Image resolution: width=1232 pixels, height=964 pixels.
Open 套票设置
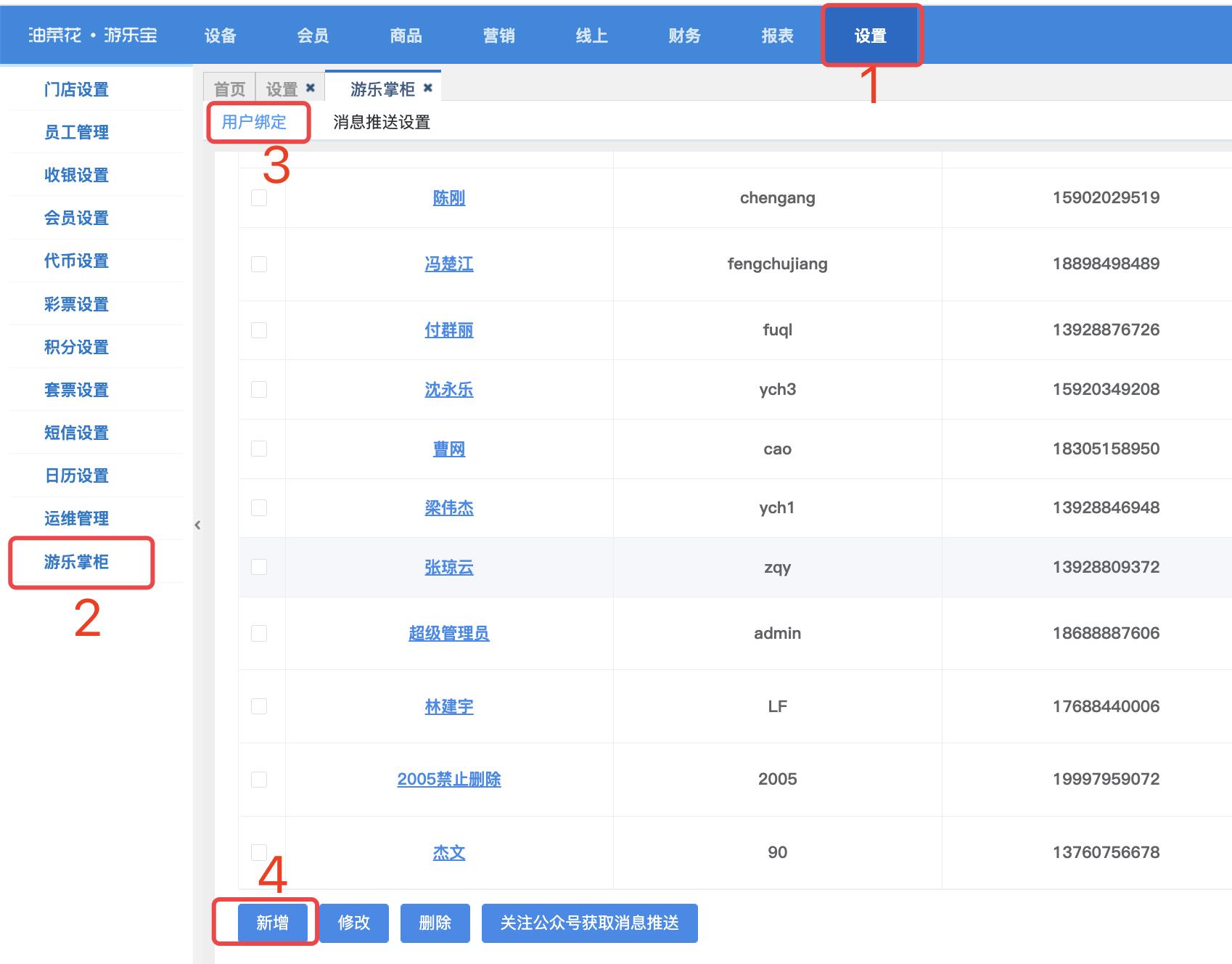[76, 390]
